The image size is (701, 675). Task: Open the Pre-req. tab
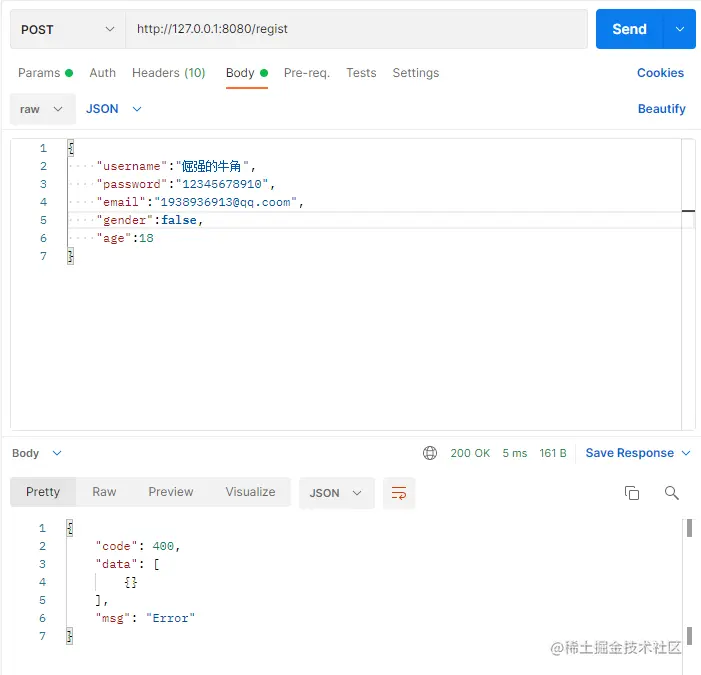(x=307, y=73)
